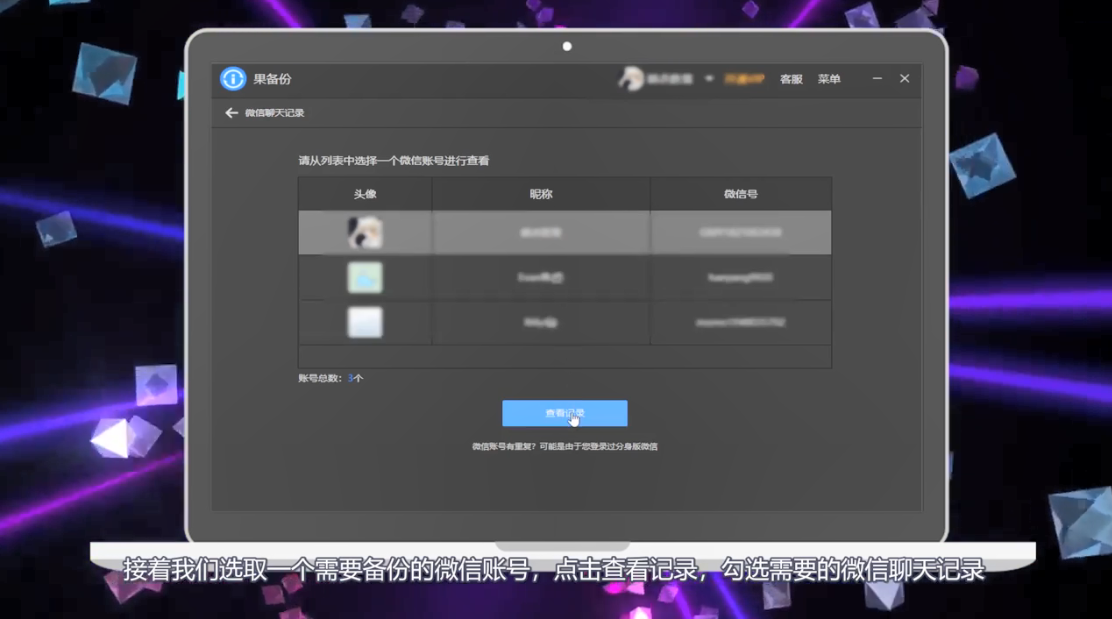Click the 微信号 column header
The height and width of the screenshot is (619, 1112).
[740, 194]
